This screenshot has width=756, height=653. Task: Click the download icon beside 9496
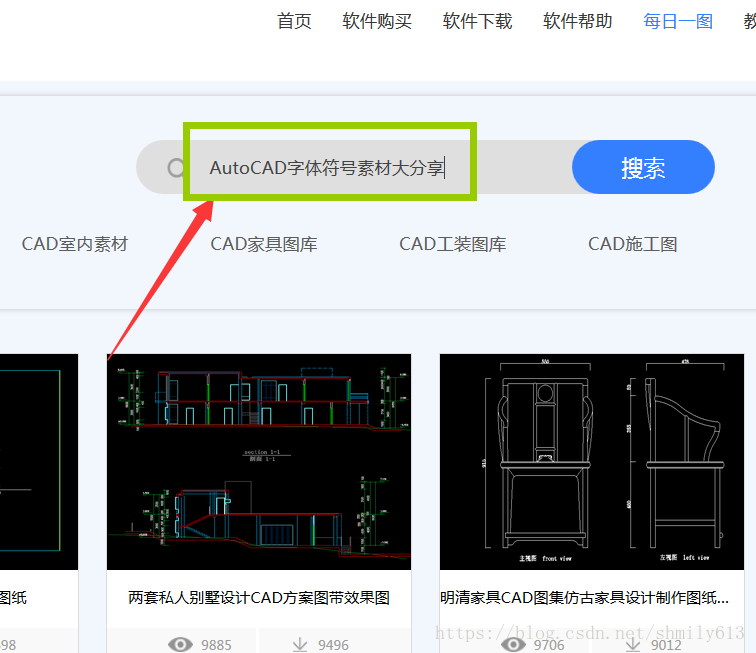point(300,644)
